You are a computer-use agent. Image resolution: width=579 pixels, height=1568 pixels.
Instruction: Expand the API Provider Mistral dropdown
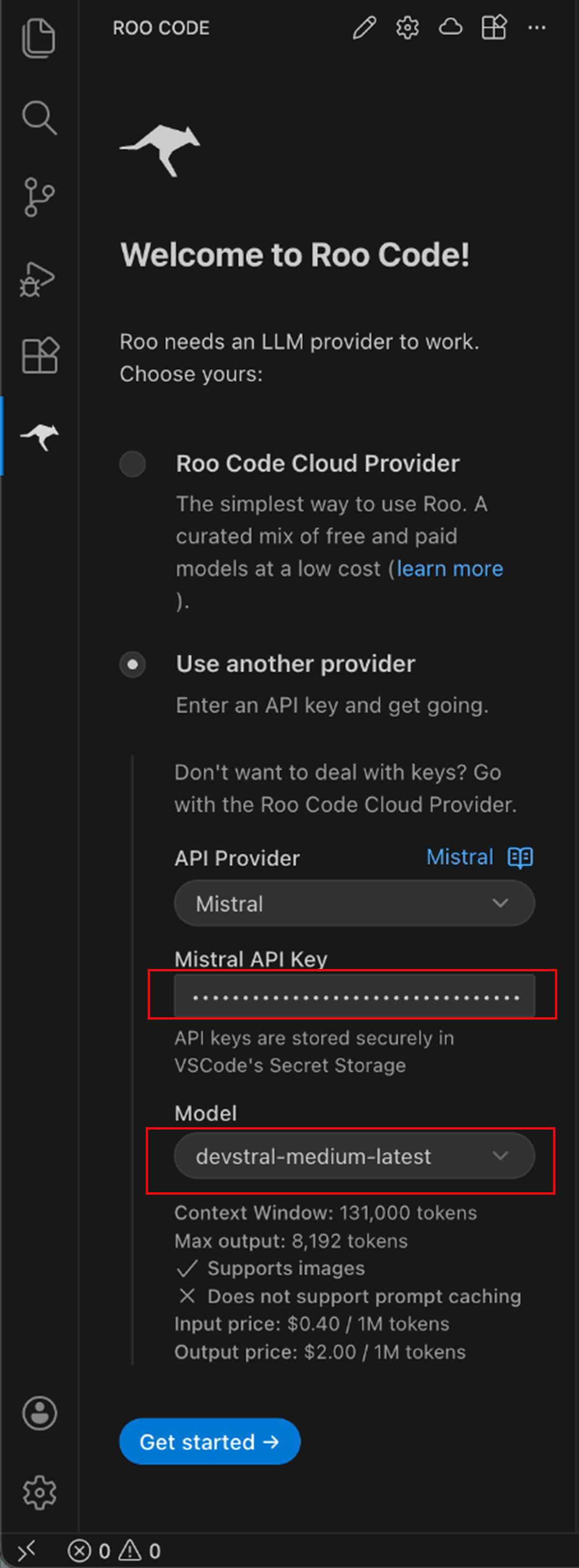[x=354, y=903]
